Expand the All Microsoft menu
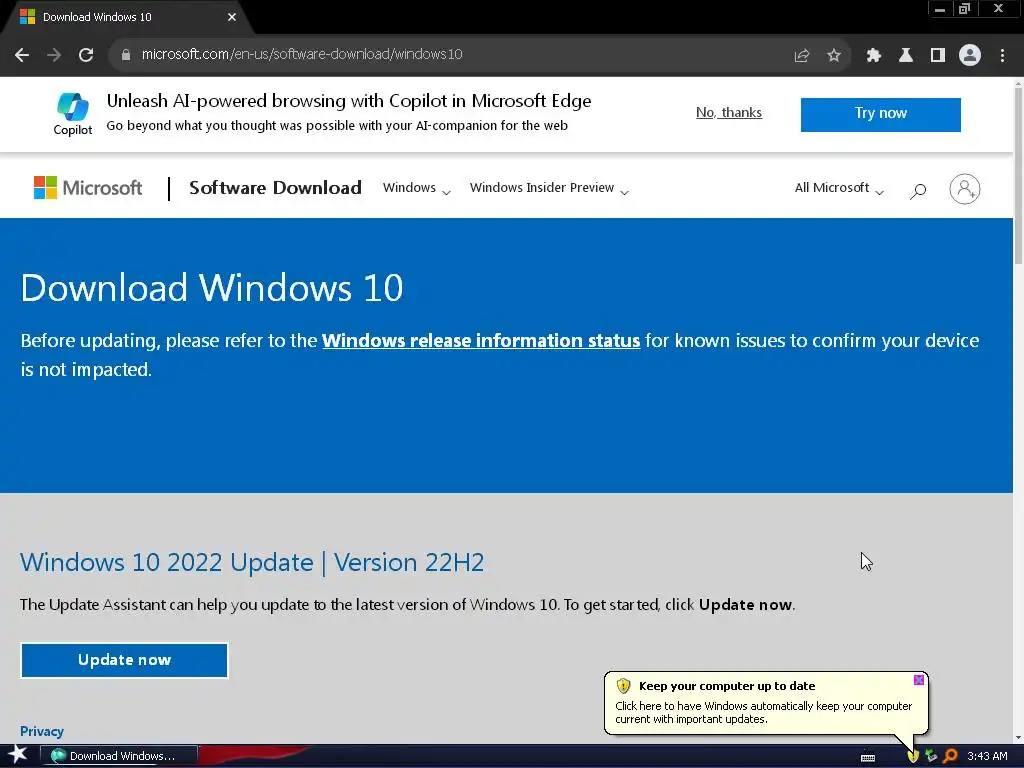 pyautogui.click(x=839, y=188)
